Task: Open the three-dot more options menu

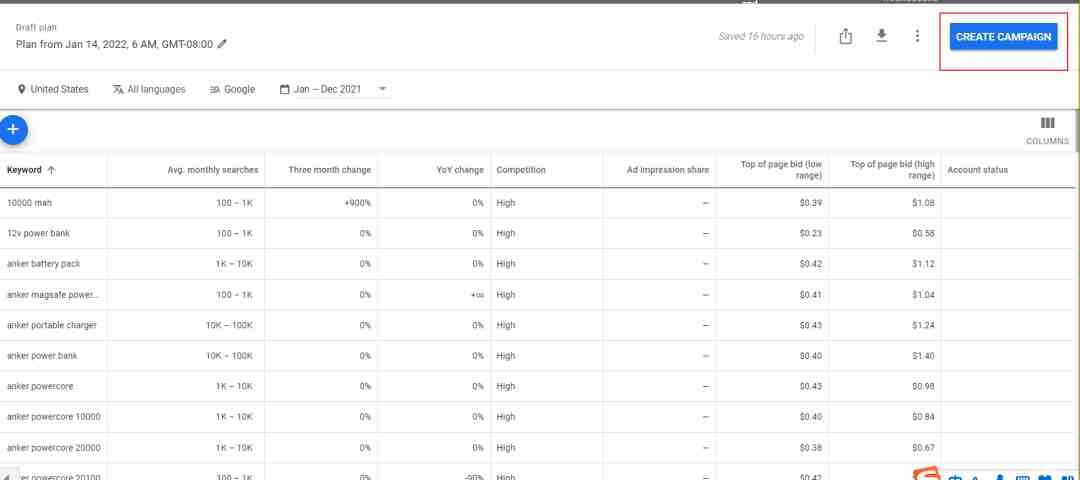Action: (917, 36)
